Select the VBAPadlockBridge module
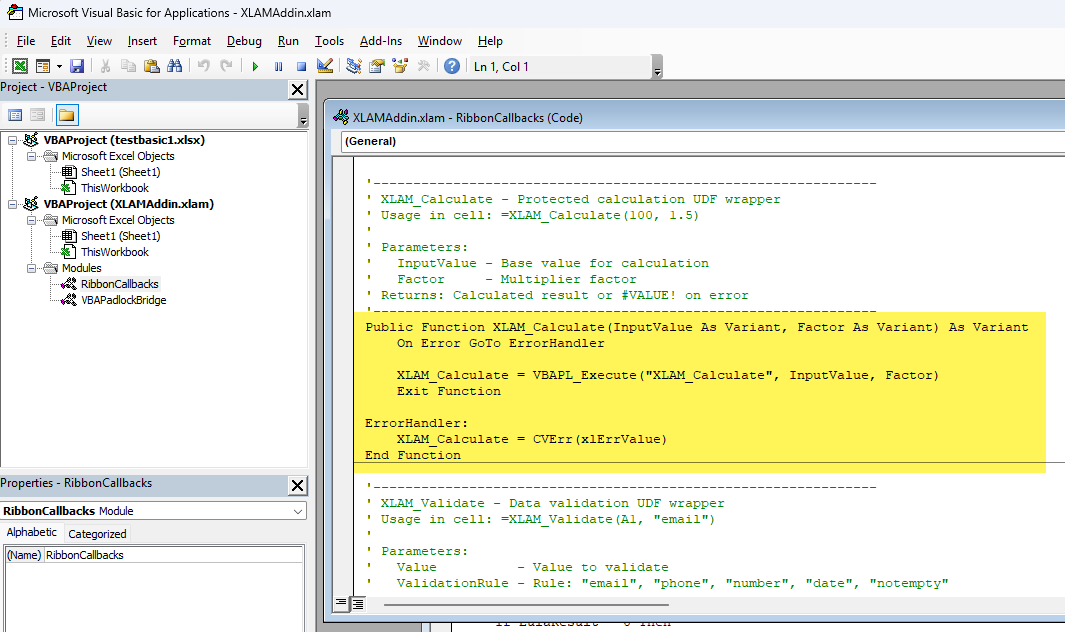The image size is (1065, 632). (x=123, y=299)
